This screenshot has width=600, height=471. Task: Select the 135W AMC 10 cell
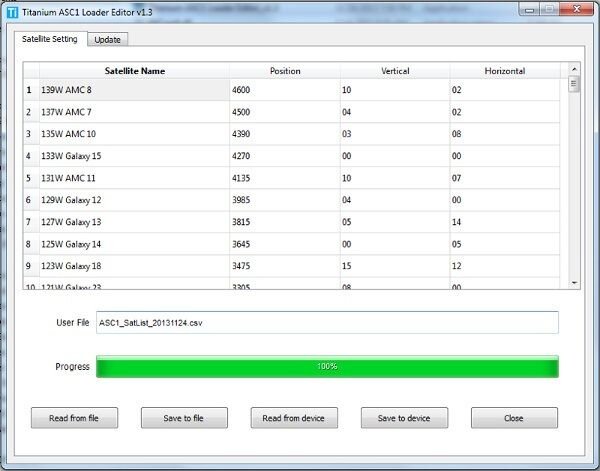[134, 134]
